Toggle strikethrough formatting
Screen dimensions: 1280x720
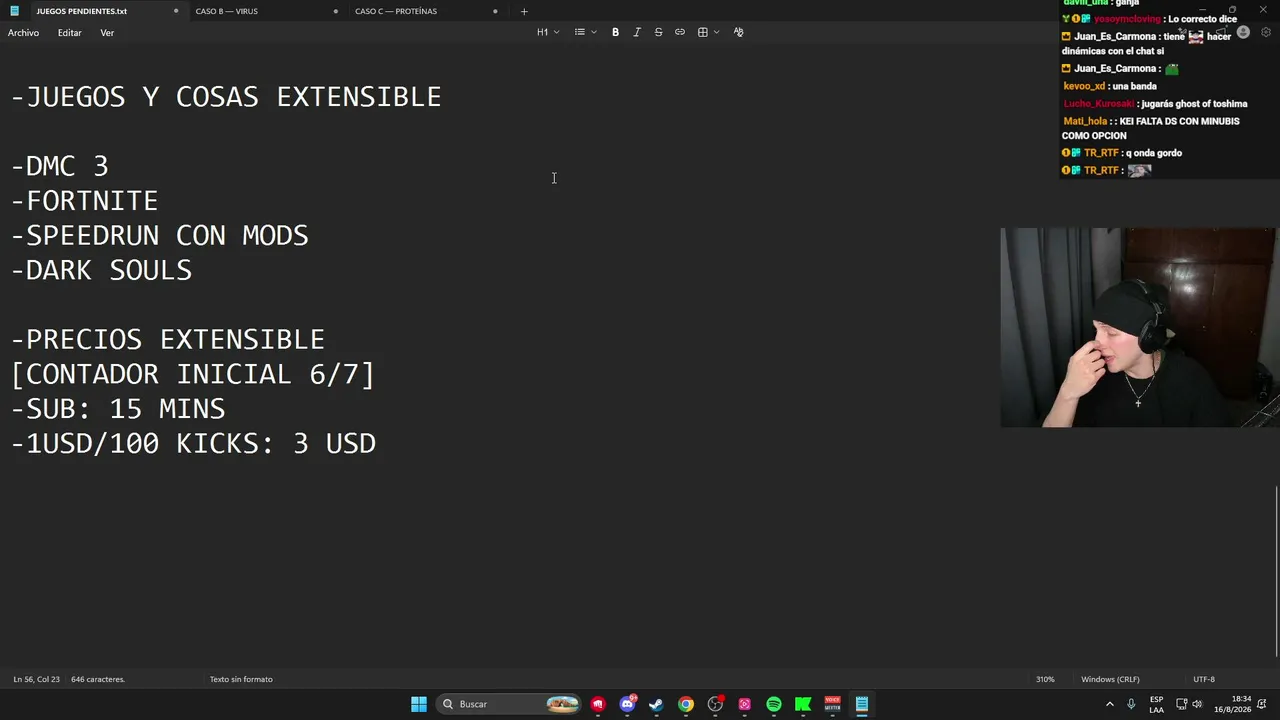pos(658,32)
